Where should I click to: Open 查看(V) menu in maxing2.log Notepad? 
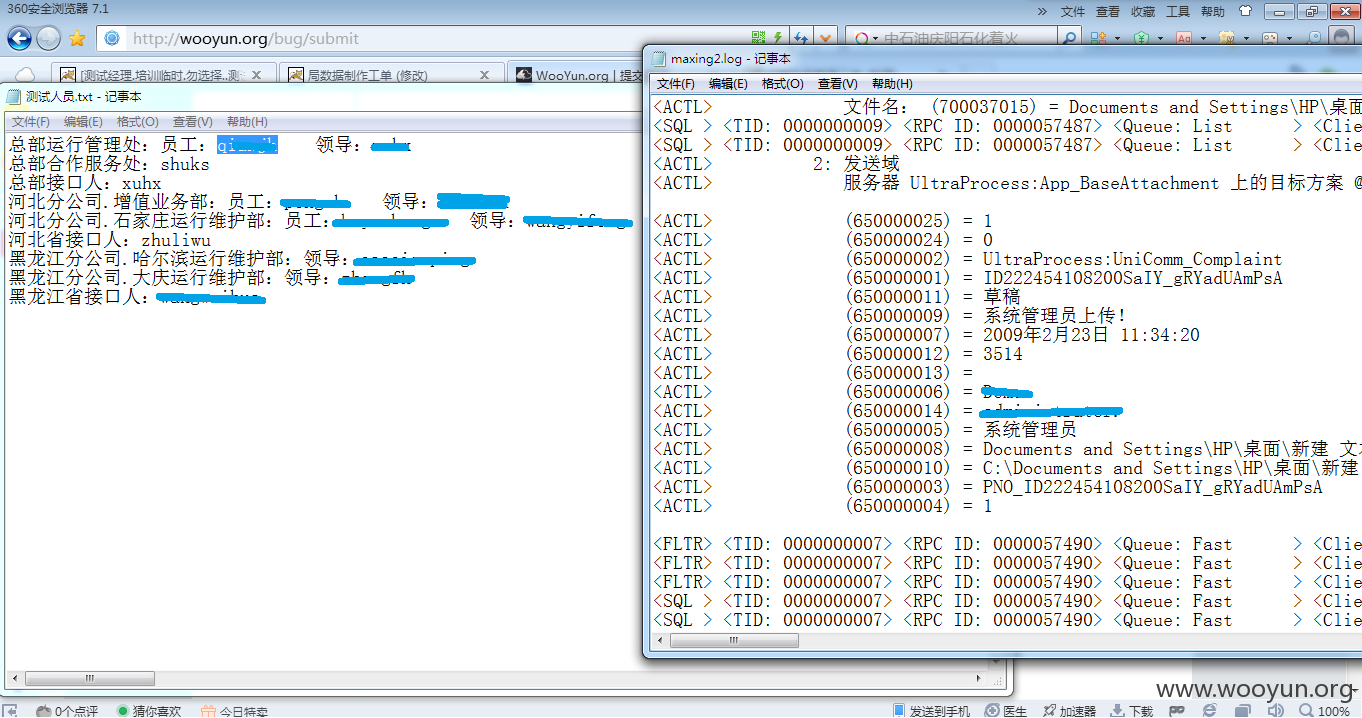click(x=837, y=84)
